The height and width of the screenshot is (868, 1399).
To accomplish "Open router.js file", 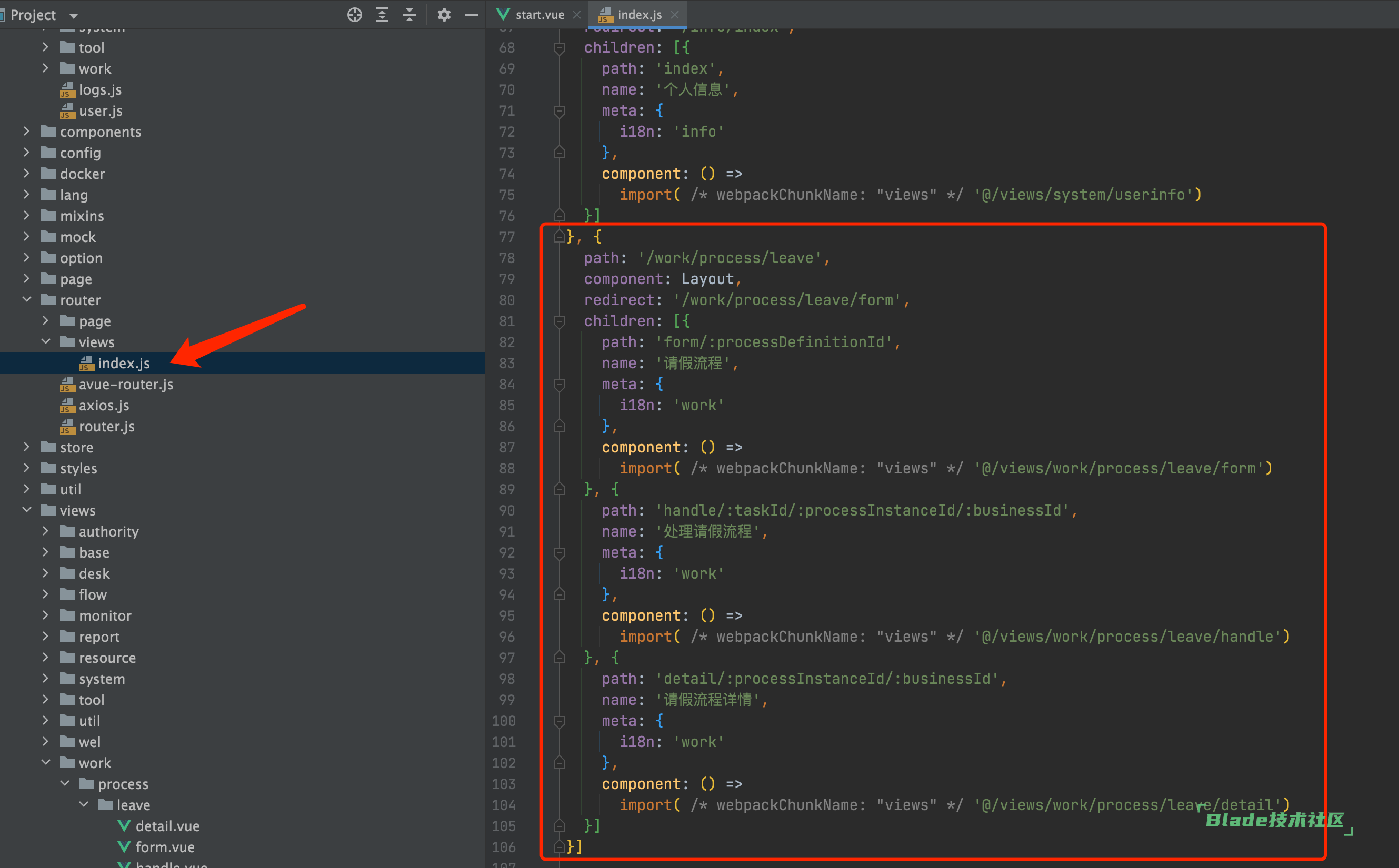I will tap(97, 427).
